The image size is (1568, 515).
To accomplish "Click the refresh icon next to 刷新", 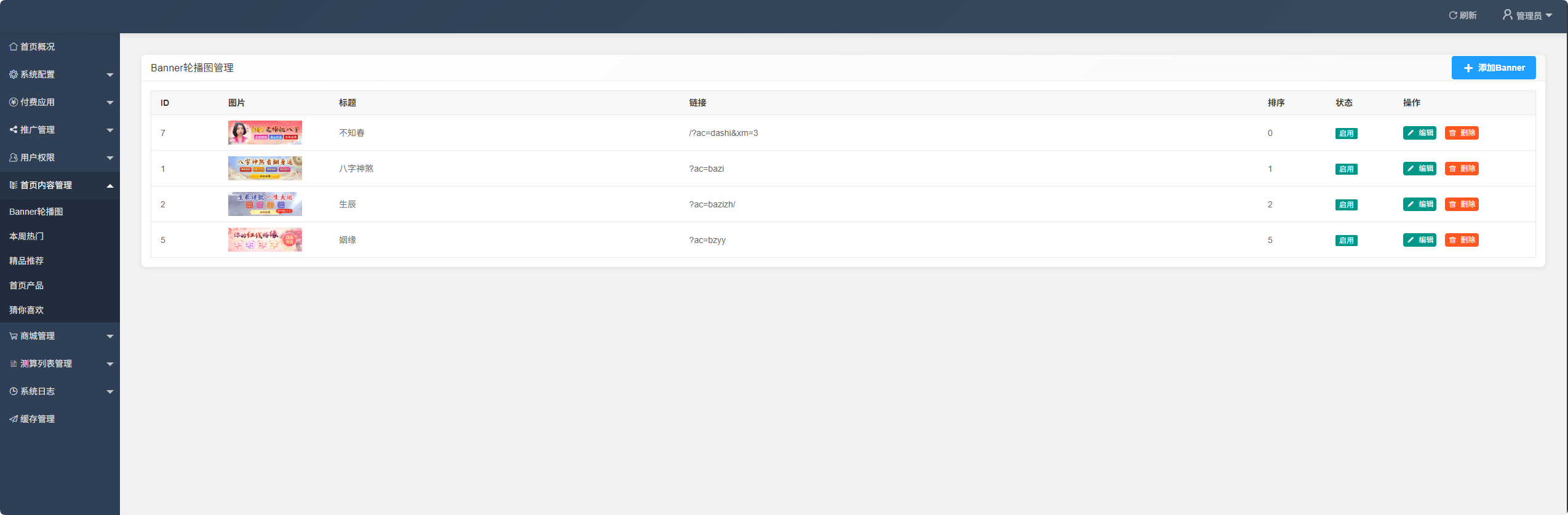I will 1453,15.
